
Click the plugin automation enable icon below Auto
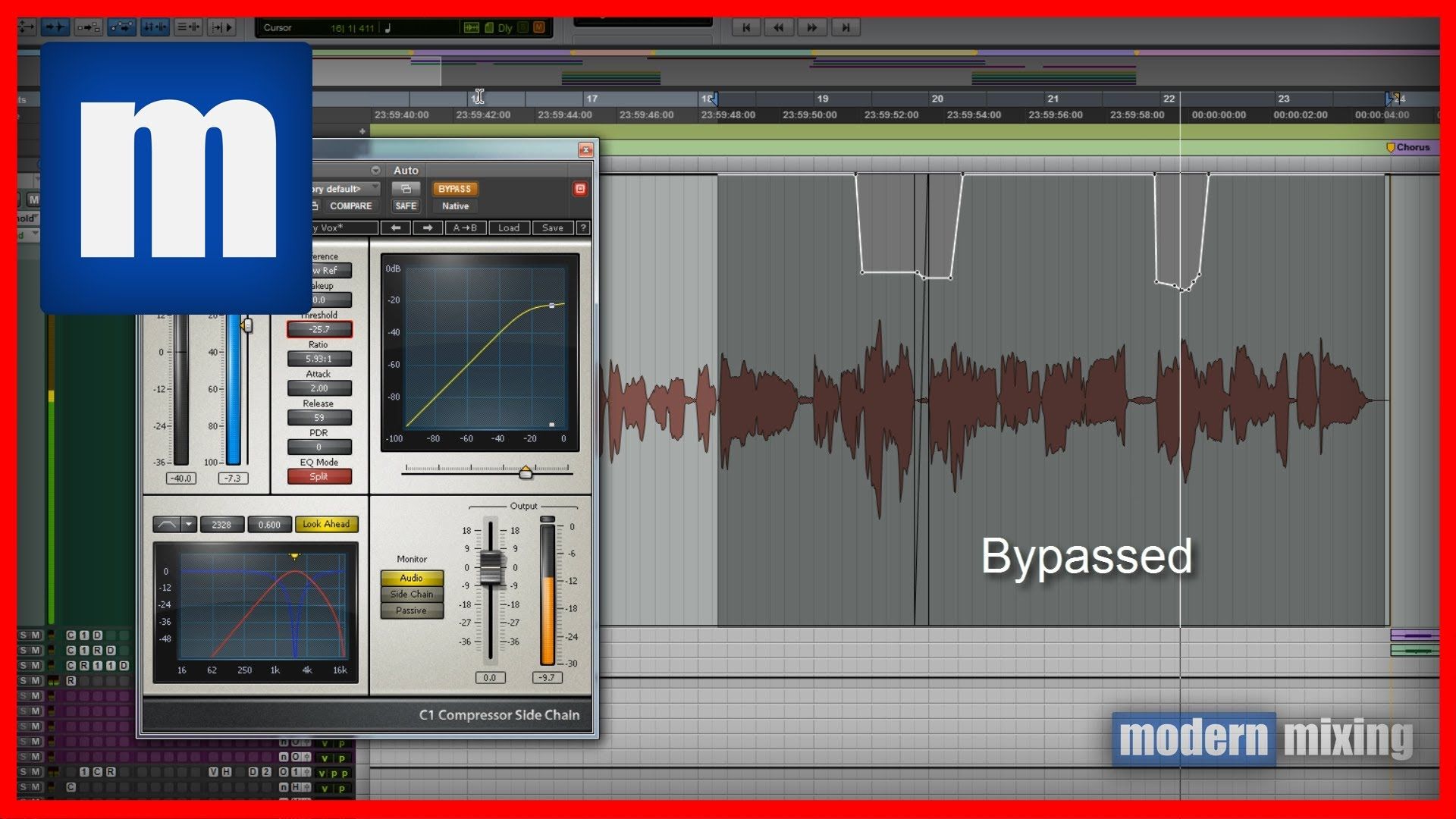click(x=406, y=189)
